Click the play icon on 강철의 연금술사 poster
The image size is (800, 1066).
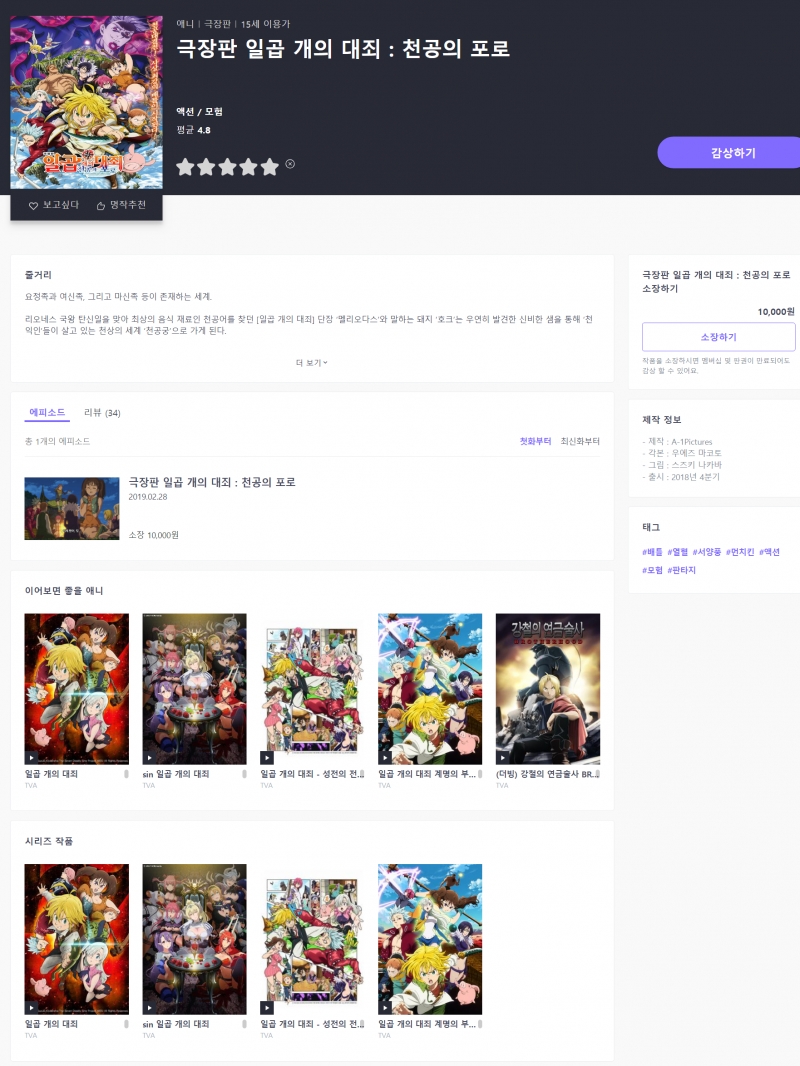(x=503, y=757)
